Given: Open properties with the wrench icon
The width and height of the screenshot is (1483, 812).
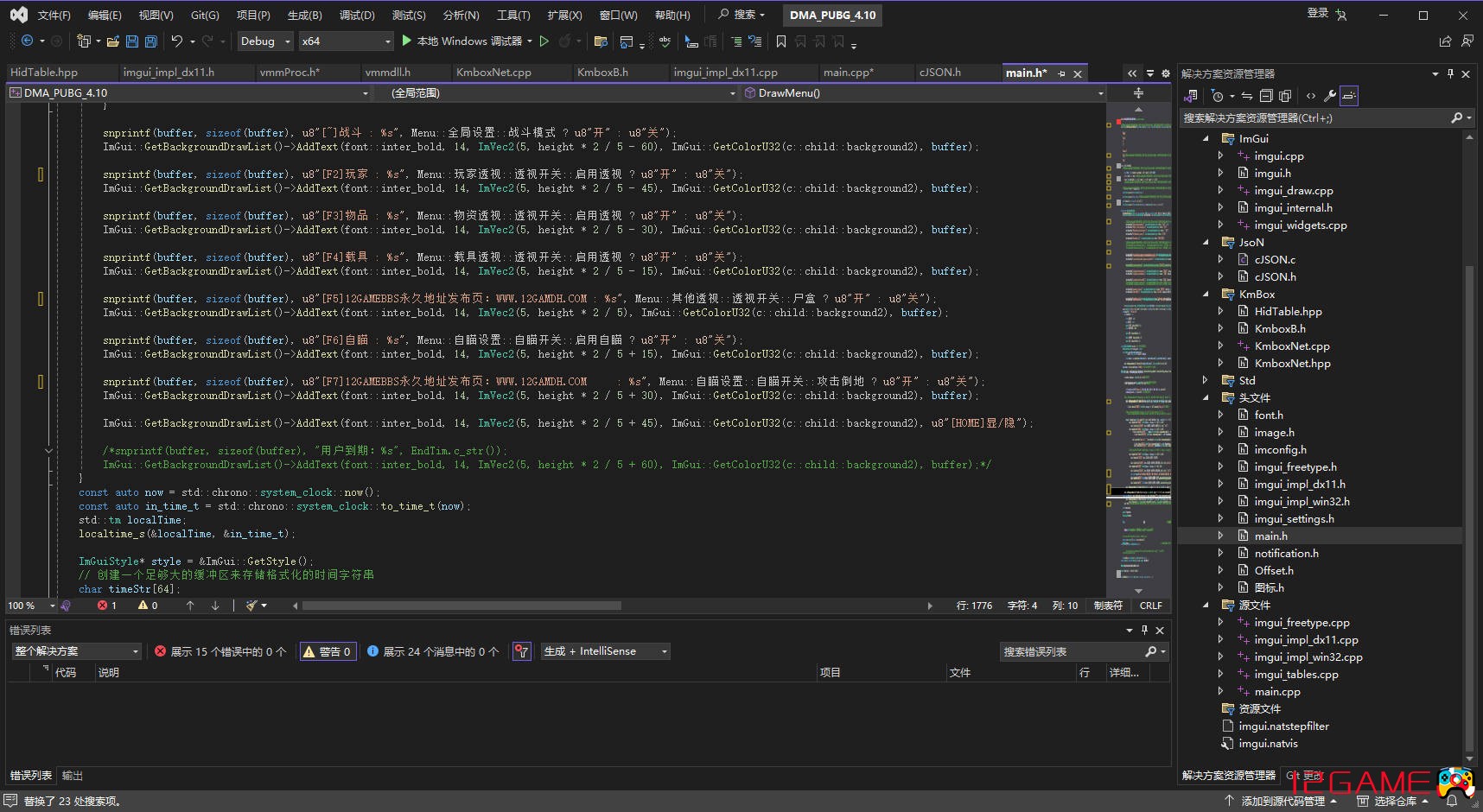Looking at the screenshot, I should pos(1329,95).
